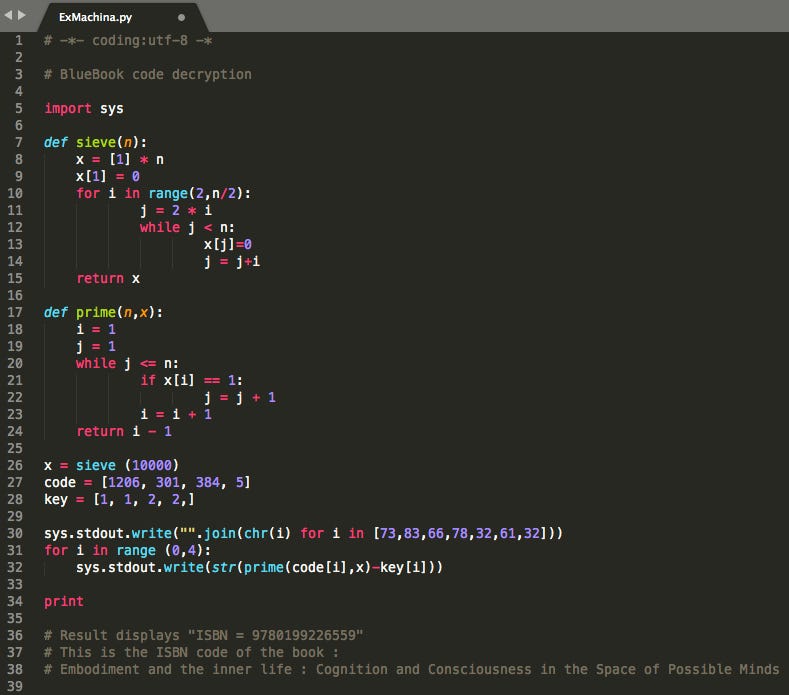The width and height of the screenshot is (789, 695).
Task: Go to previous tab with left arrow
Action: [x=8, y=15]
